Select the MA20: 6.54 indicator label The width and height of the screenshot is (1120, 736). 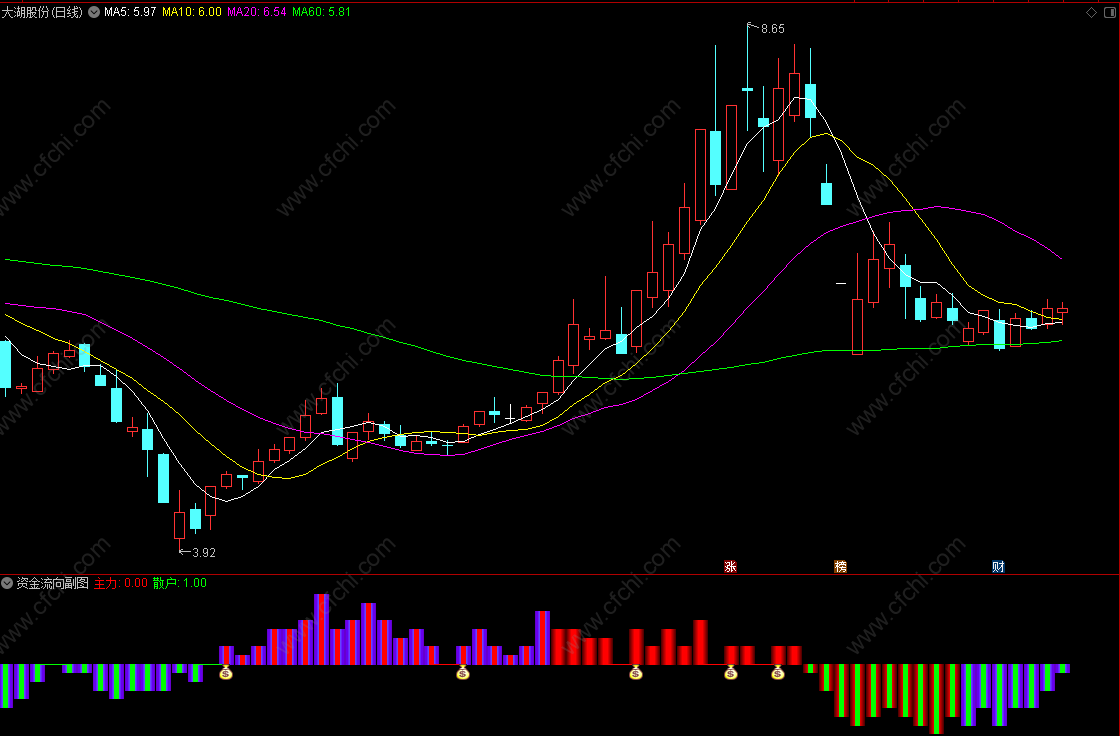click(257, 12)
